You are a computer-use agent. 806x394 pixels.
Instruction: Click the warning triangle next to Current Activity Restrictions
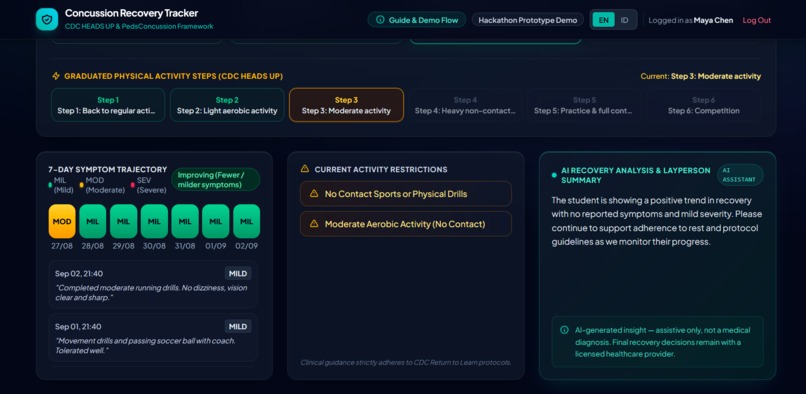(x=305, y=169)
